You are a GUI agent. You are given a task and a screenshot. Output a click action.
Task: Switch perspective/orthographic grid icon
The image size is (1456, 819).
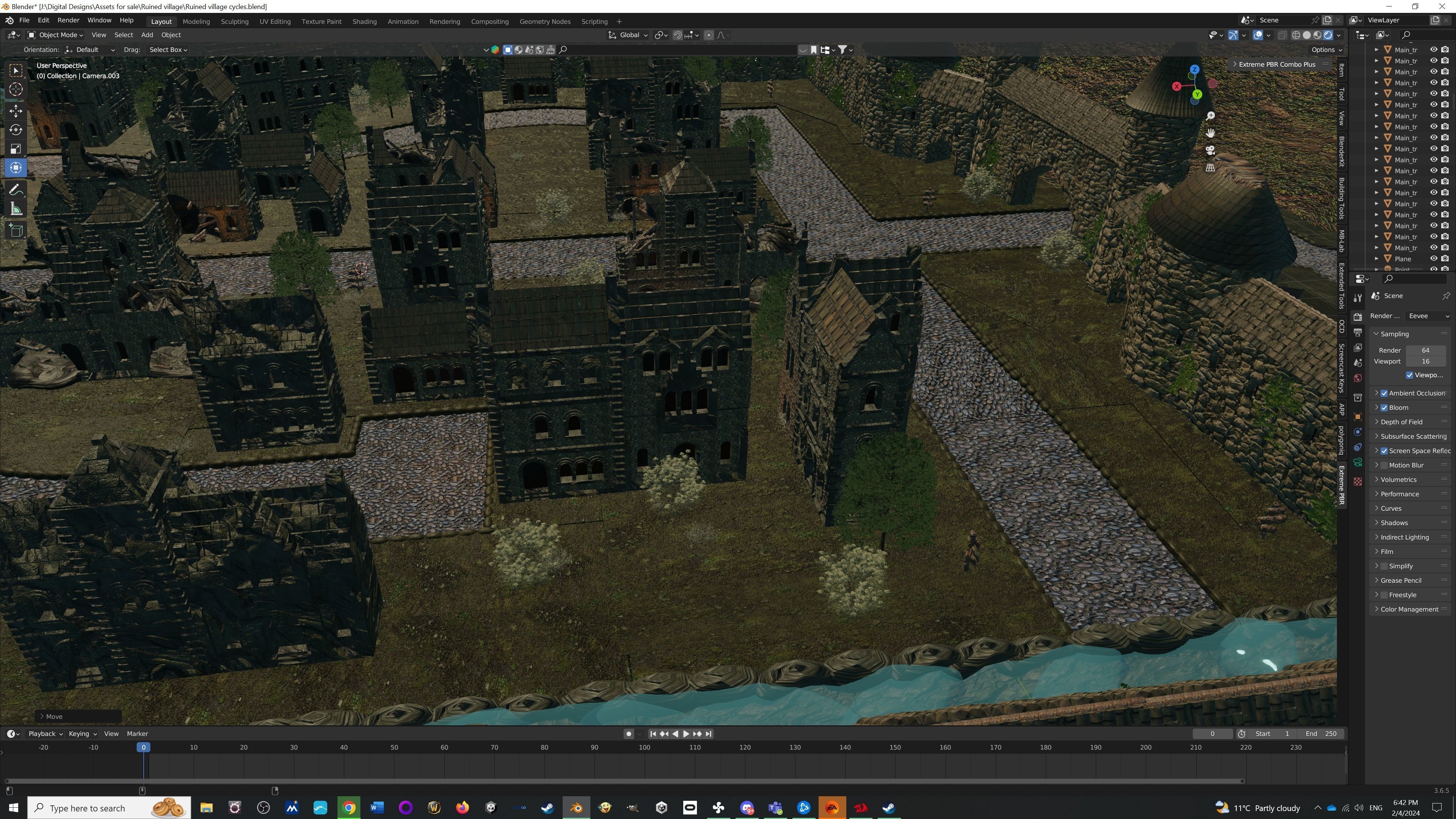pos(1210,167)
